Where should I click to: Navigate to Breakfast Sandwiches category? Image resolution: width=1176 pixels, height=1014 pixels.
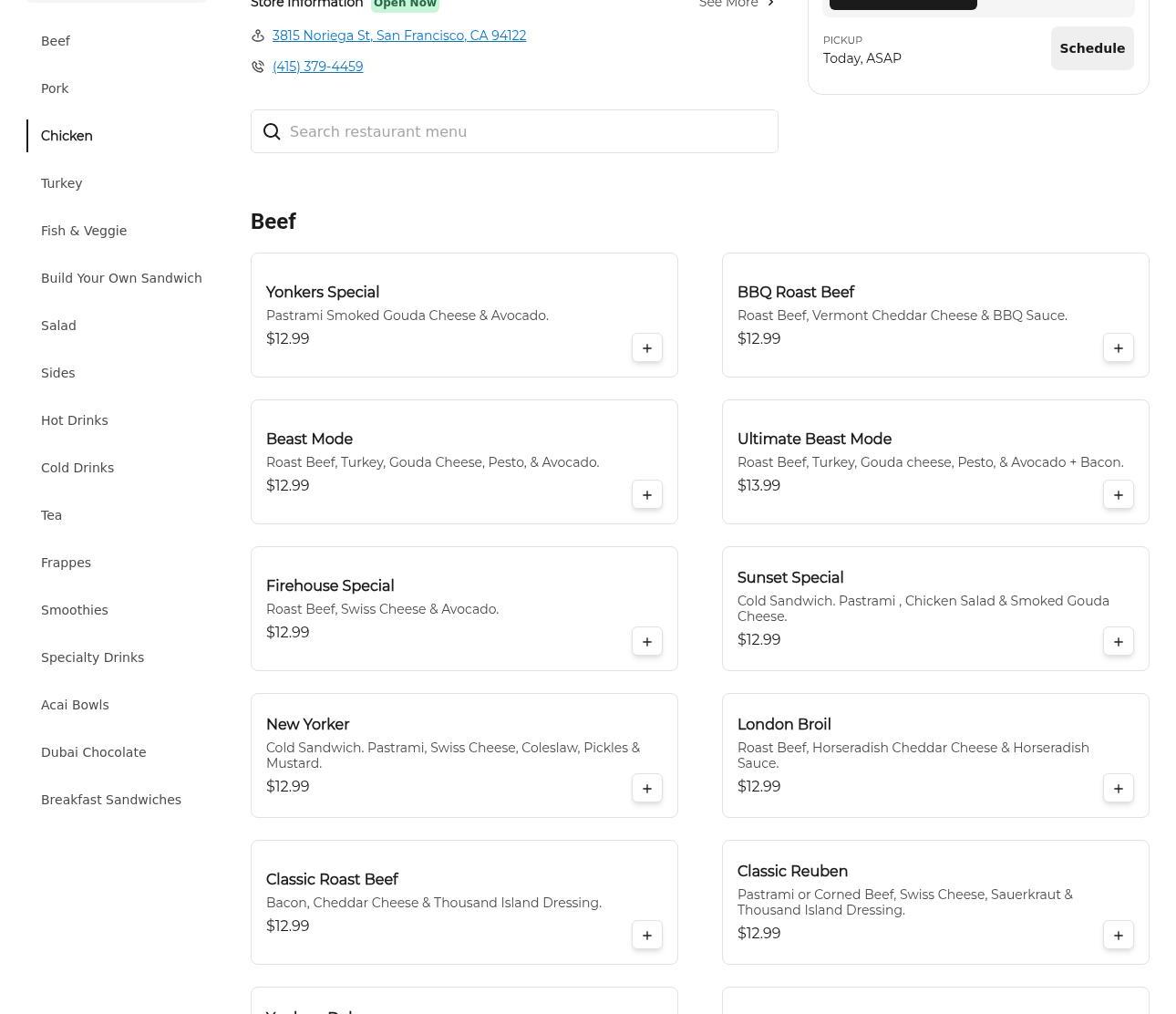click(111, 800)
